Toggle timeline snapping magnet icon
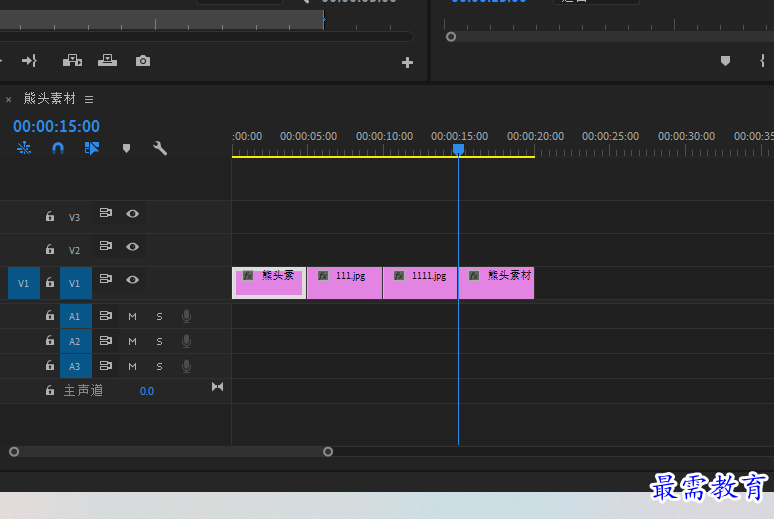This screenshot has width=774, height=519. [58, 148]
